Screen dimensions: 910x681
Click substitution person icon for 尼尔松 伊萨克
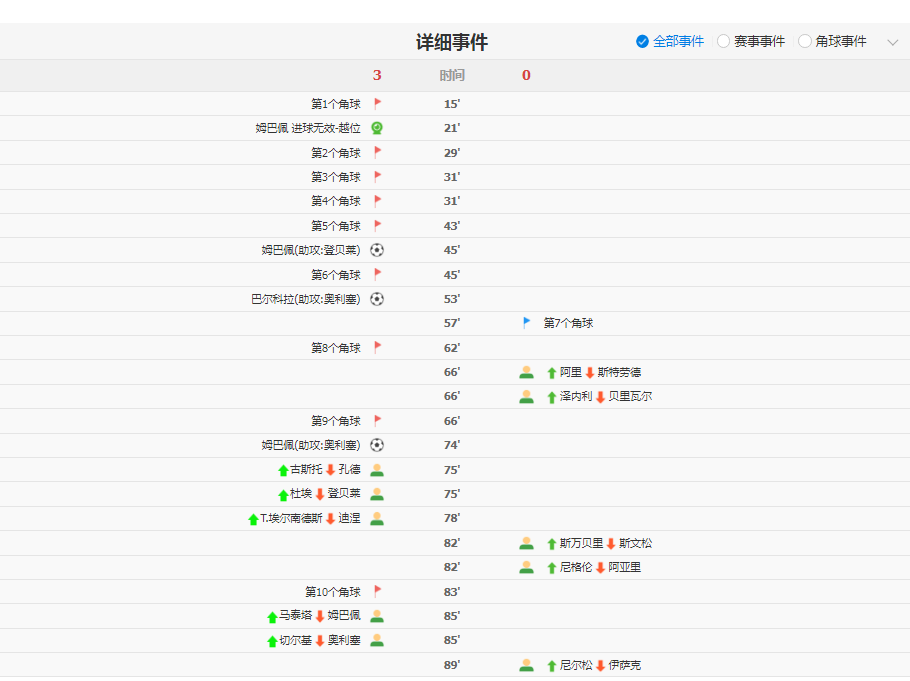(x=526, y=665)
